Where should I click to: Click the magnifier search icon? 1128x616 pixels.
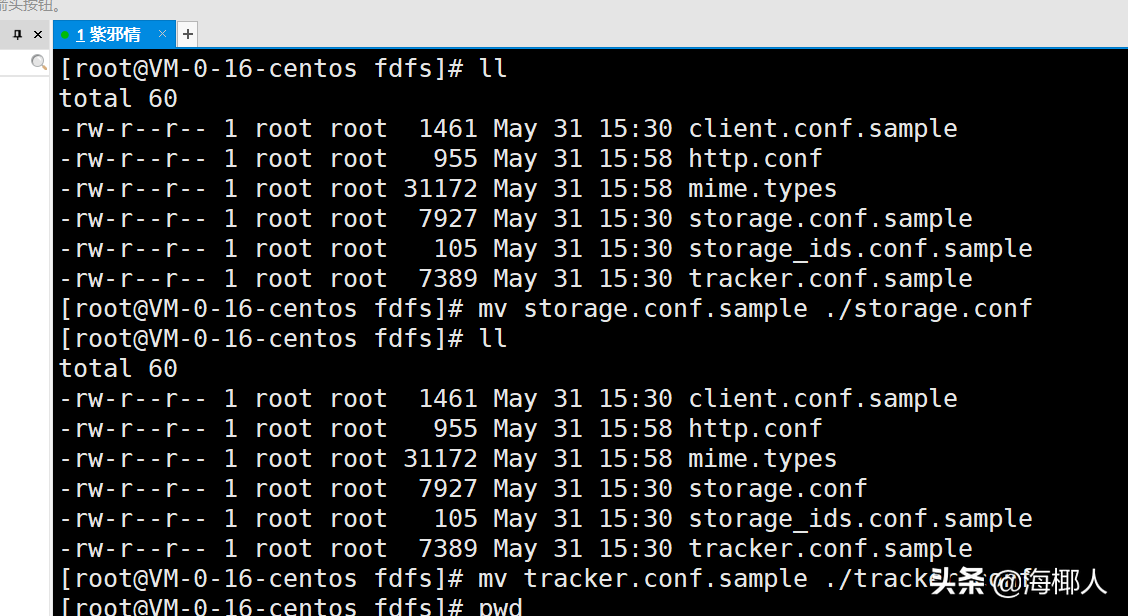tap(39, 63)
